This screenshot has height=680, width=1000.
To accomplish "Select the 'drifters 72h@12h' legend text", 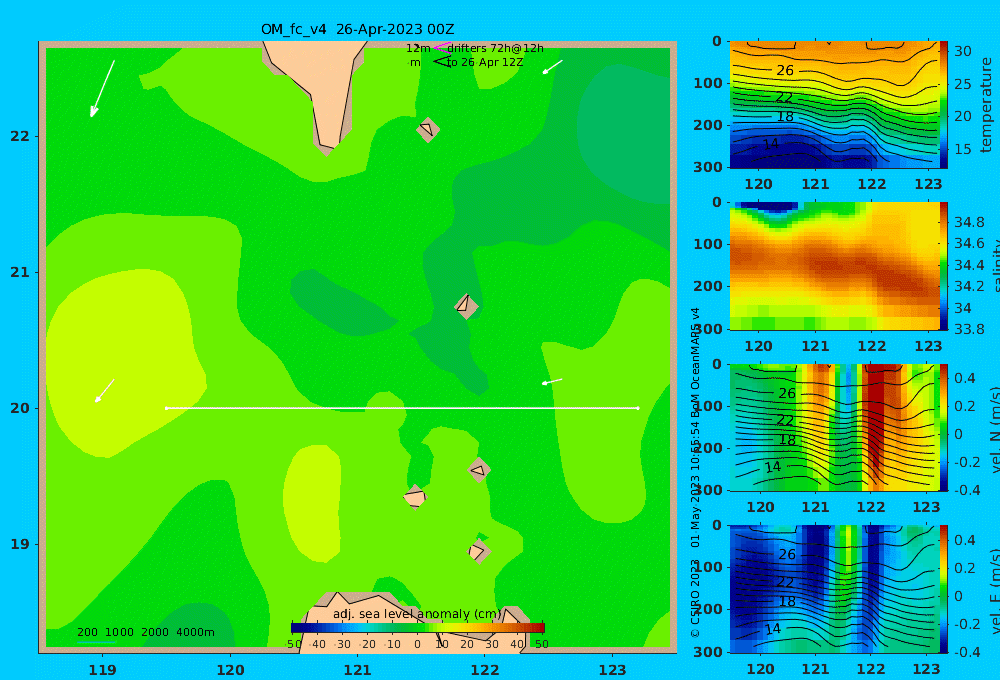I will pyautogui.click(x=496, y=48).
